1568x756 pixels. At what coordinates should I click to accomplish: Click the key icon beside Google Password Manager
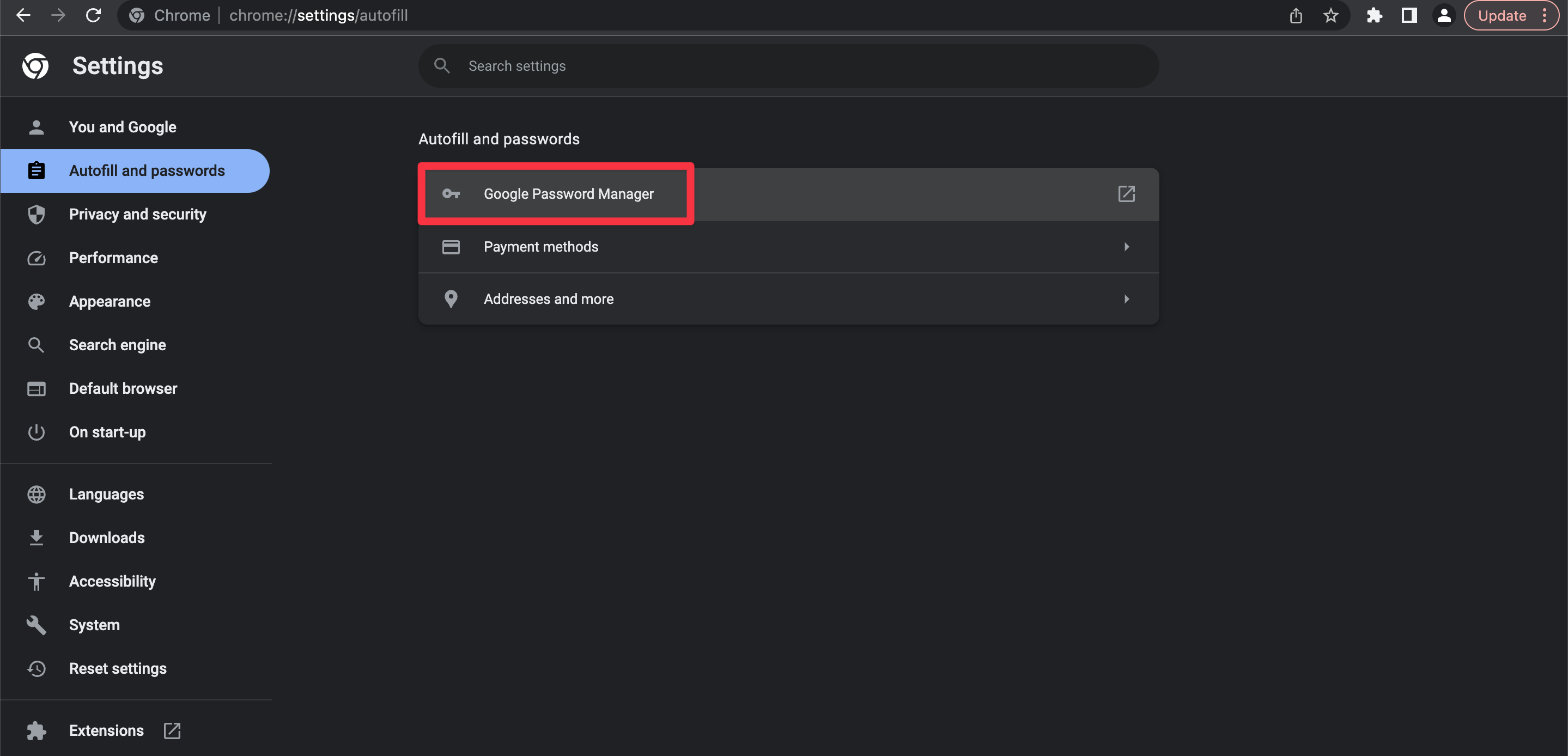451,193
